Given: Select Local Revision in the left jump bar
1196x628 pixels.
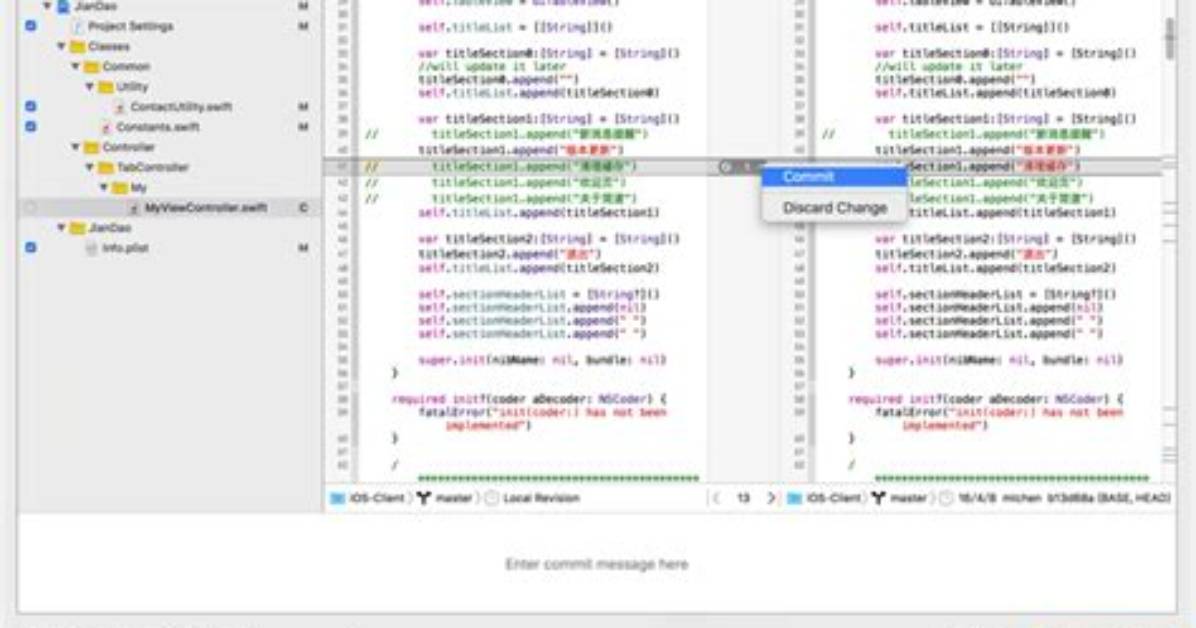Looking at the screenshot, I should click(541, 498).
